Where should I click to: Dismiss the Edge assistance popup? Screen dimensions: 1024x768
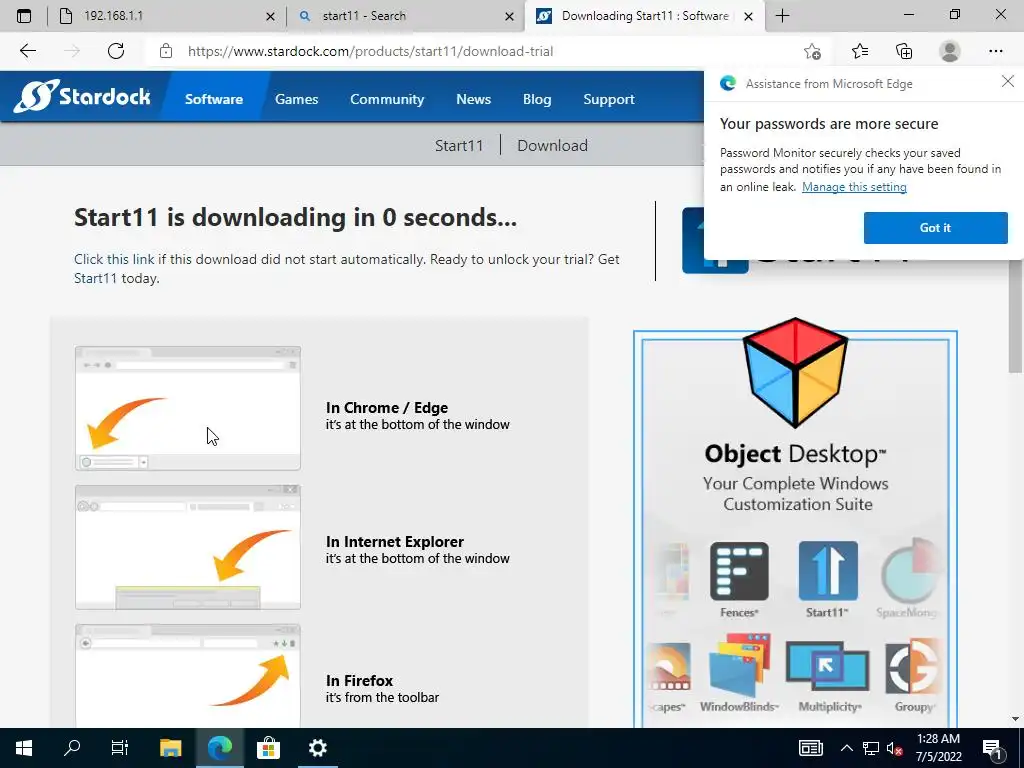pyautogui.click(x=1008, y=82)
